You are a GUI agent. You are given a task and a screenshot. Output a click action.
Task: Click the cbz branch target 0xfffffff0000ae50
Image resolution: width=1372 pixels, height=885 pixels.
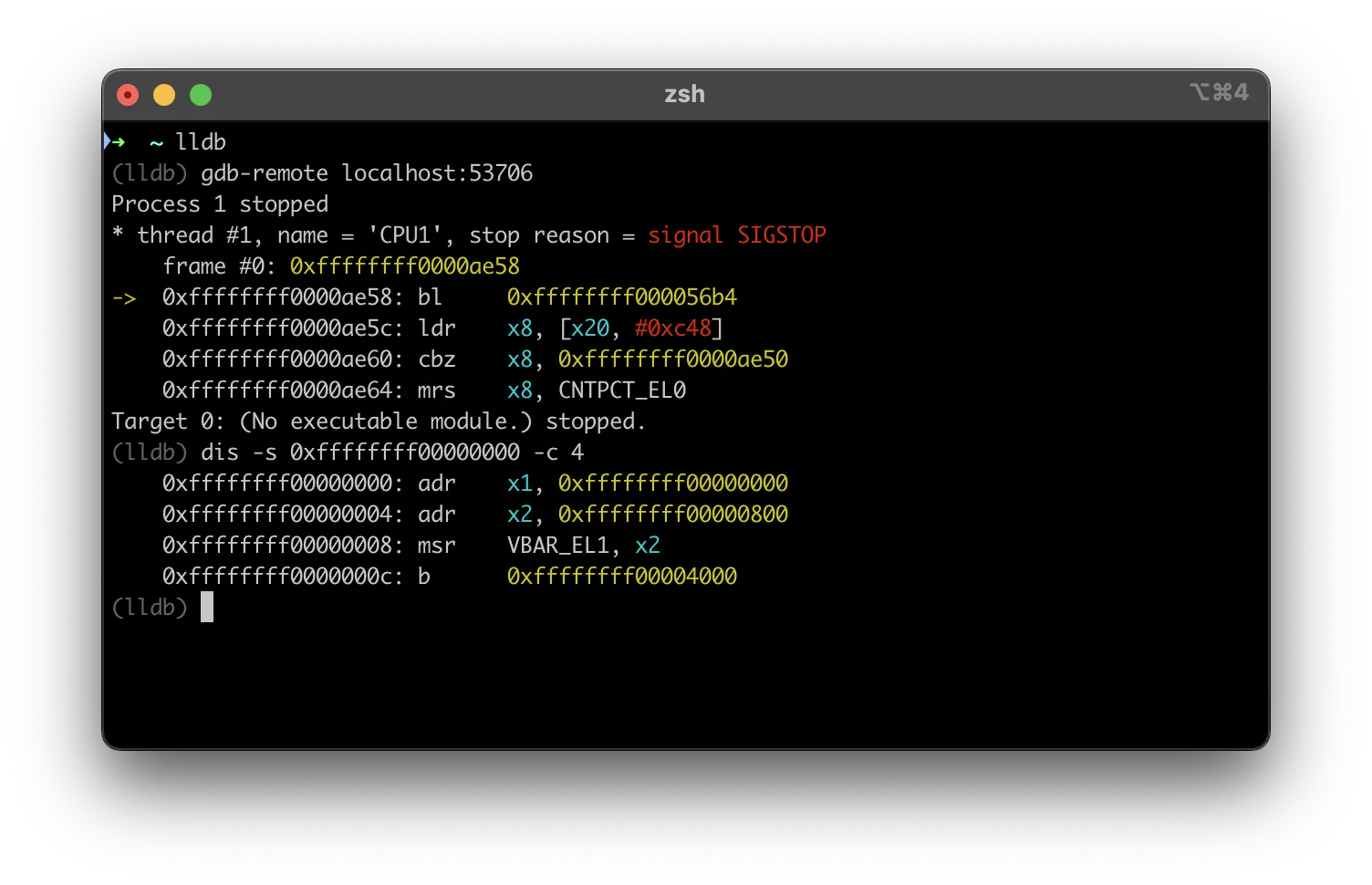pyautogui.click(x=673, y=359)
